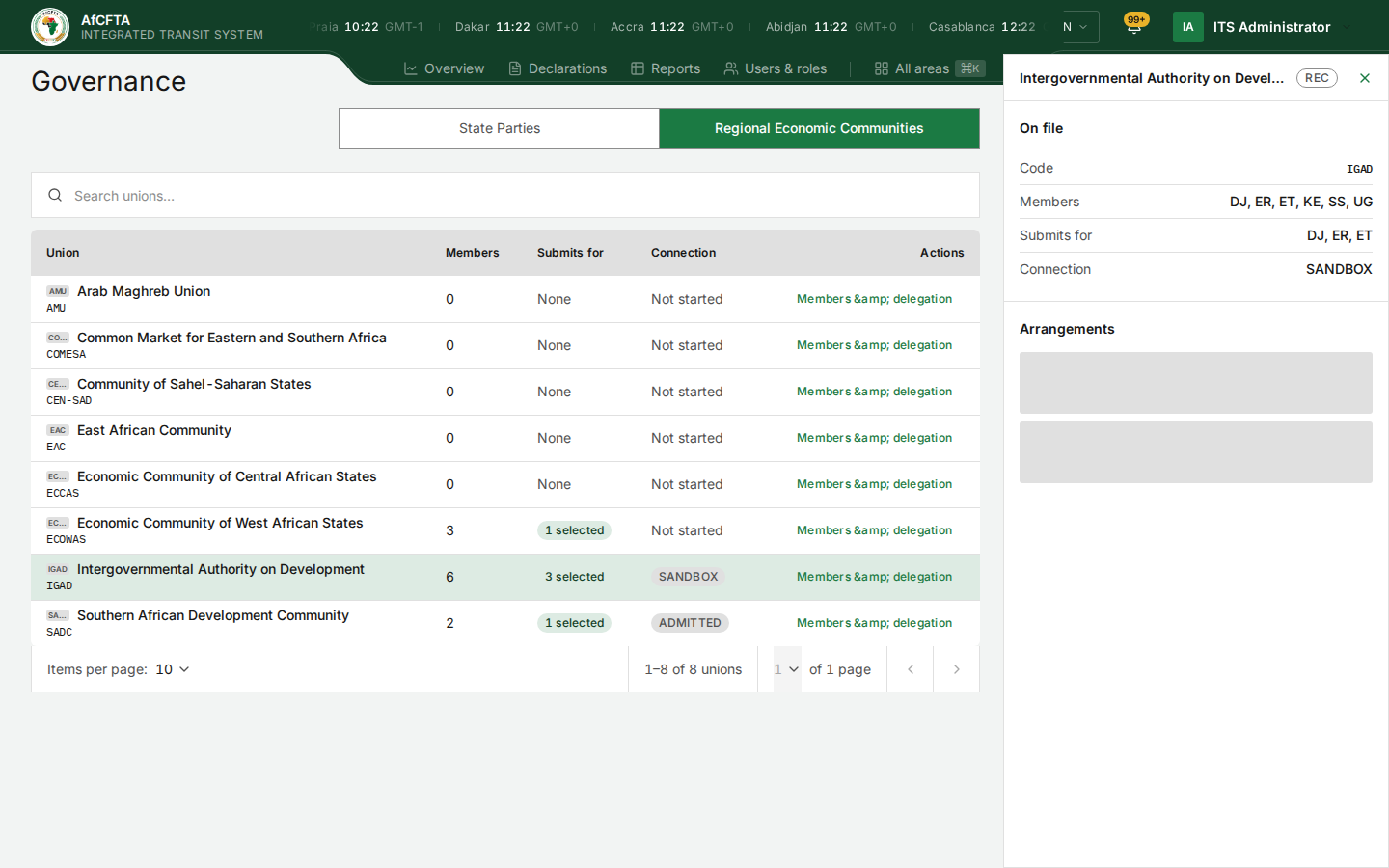Open Members & delegation for Arab Maghreb Union

(x=874, y=299)
